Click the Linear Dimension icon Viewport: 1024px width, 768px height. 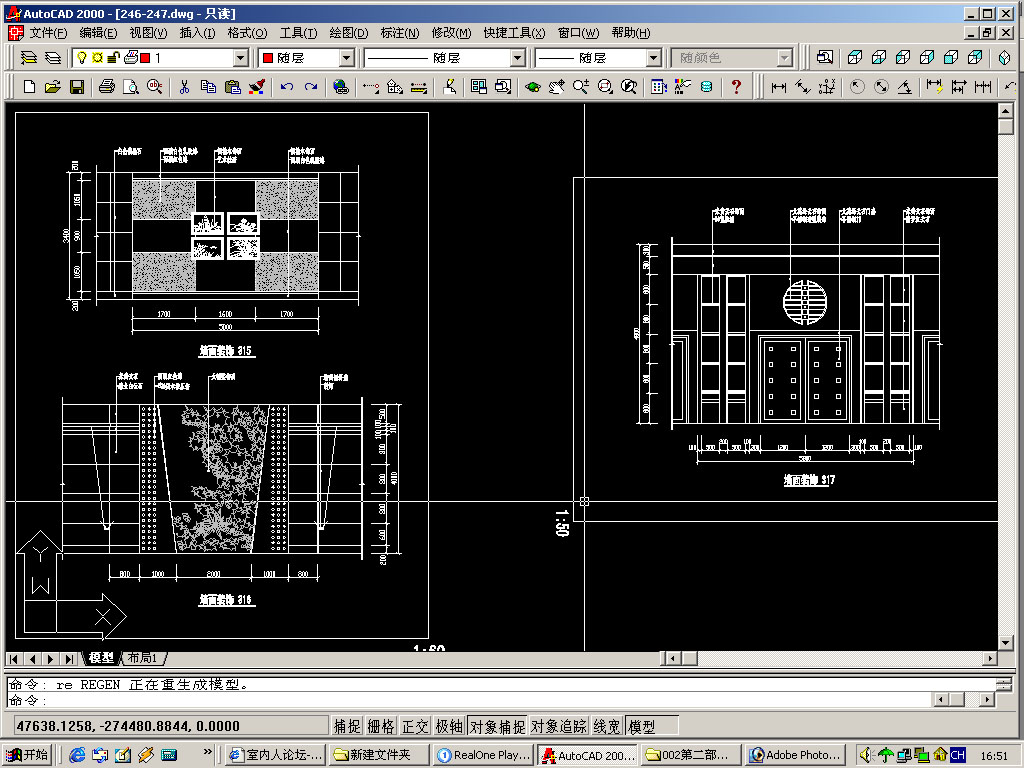point(778,86)
